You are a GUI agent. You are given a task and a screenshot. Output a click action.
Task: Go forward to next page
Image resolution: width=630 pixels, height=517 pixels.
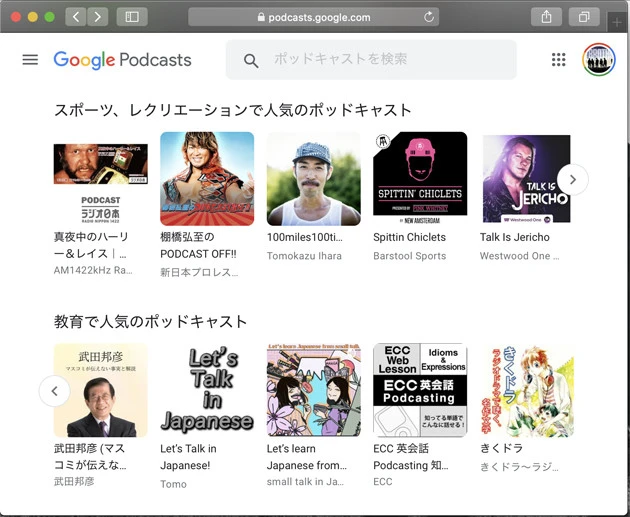point(97,17)
